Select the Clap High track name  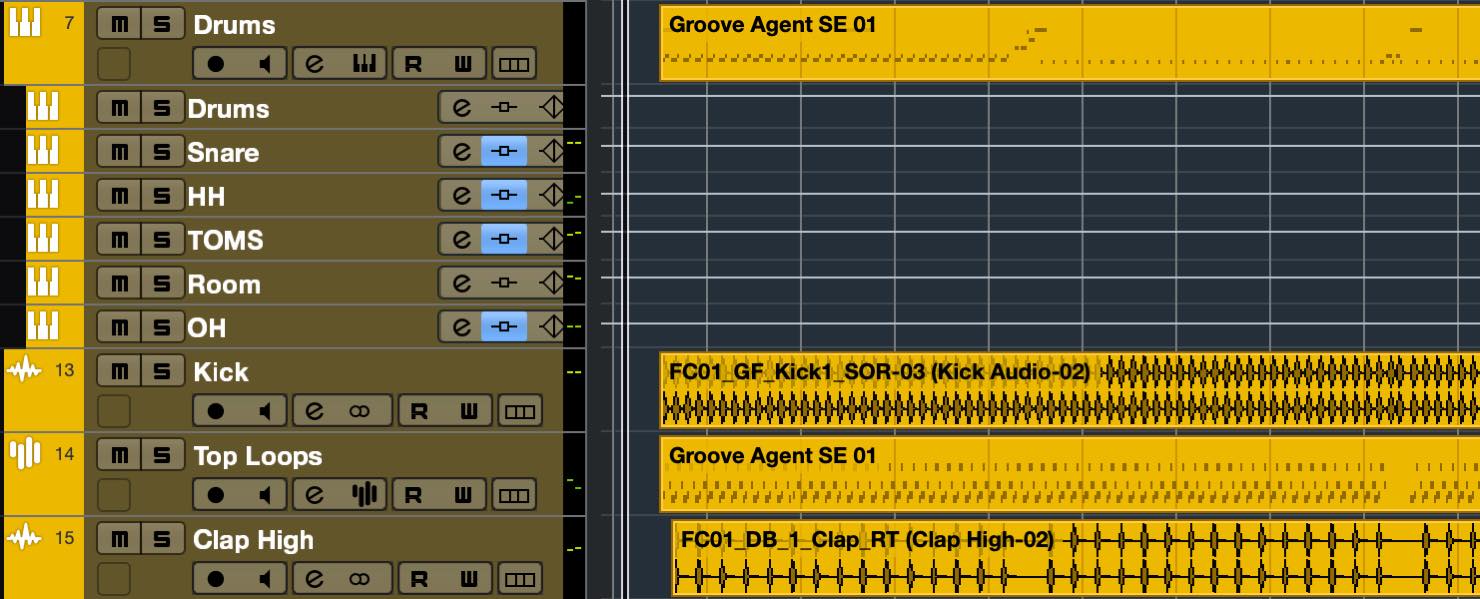click(x=253, y=540)
